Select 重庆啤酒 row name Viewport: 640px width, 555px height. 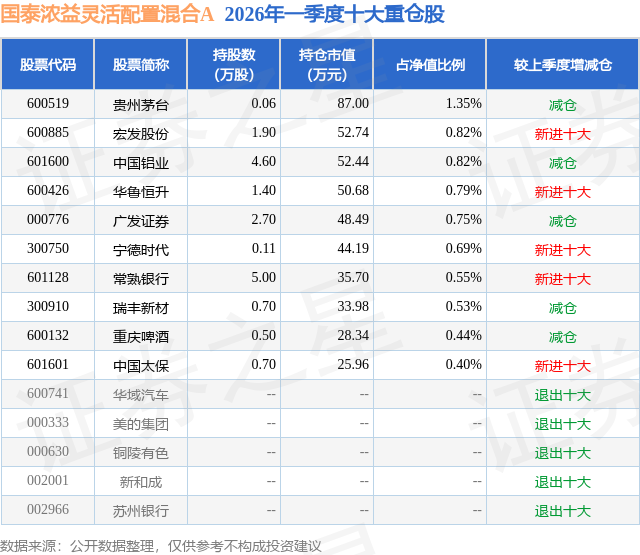141,337
